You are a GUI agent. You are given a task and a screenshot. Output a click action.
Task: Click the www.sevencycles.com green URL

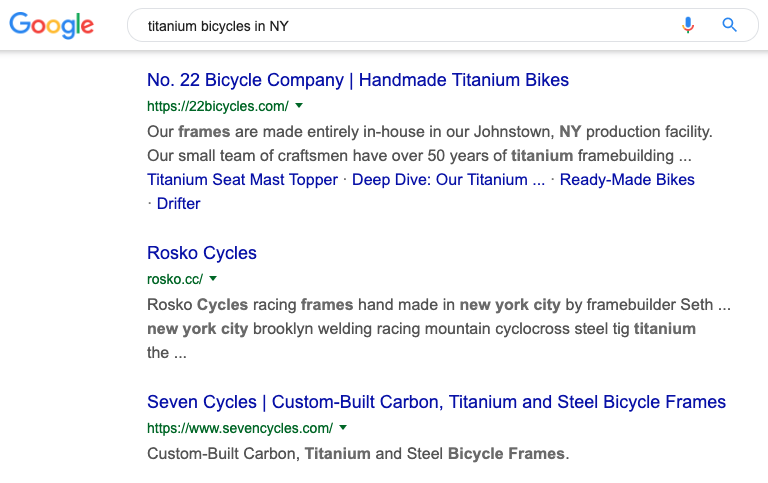[240, 428]
